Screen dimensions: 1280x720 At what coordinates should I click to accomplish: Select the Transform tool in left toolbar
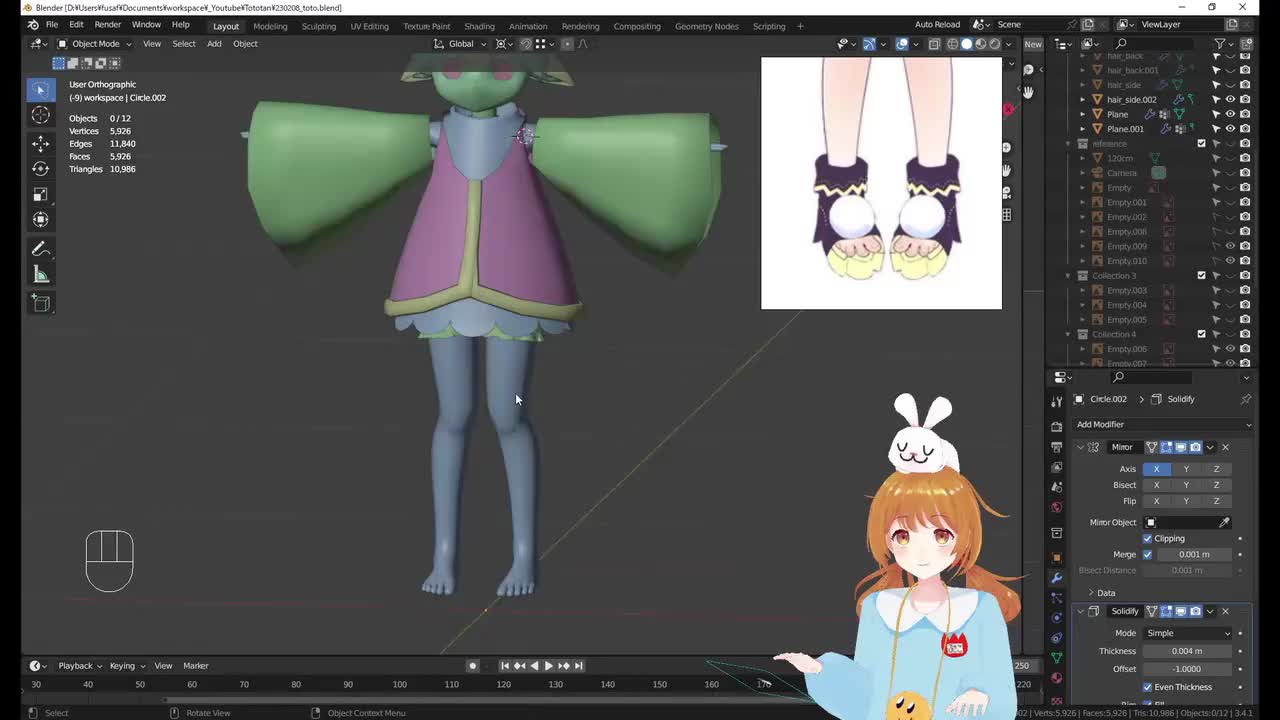click(x=40, y=220)
